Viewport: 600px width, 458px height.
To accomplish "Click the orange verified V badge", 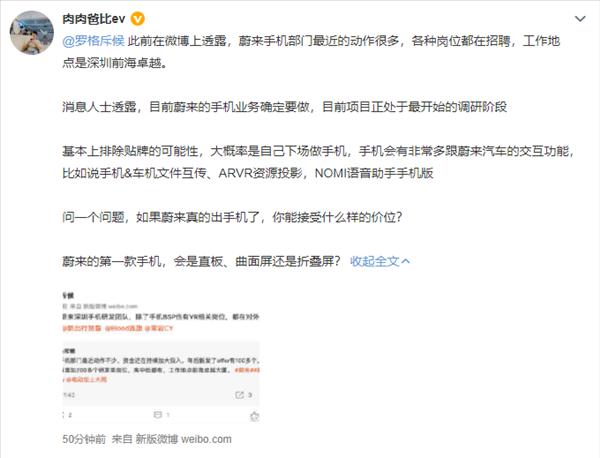I will click(137, 19).
